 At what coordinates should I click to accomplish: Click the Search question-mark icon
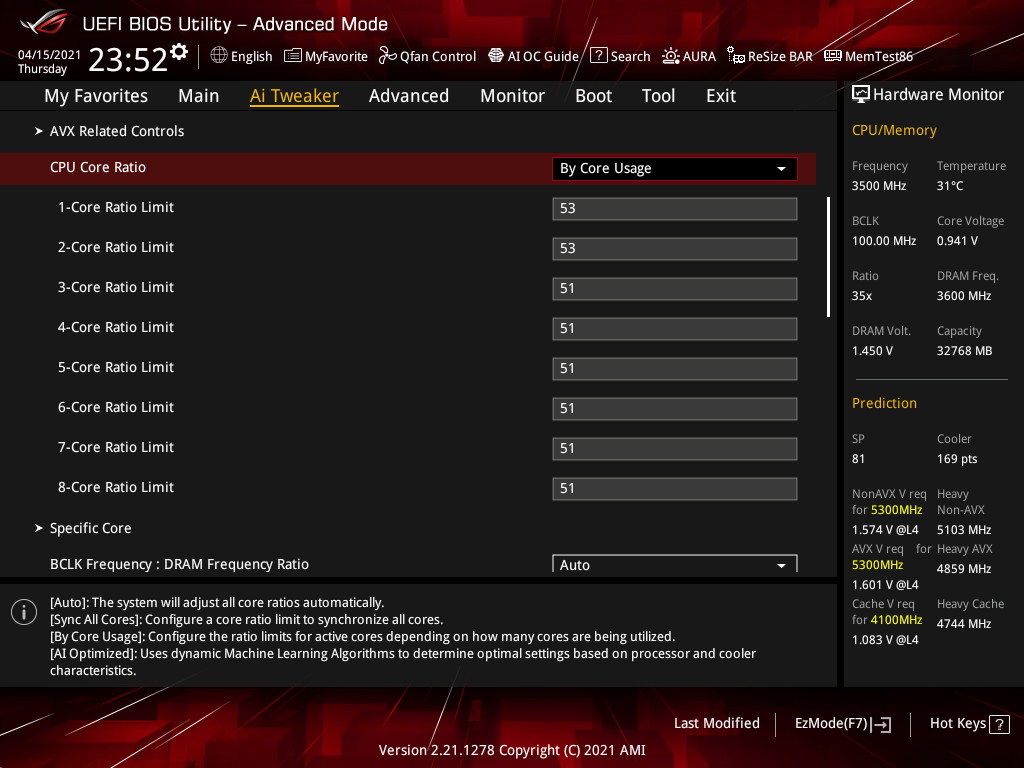pos(598,56)
